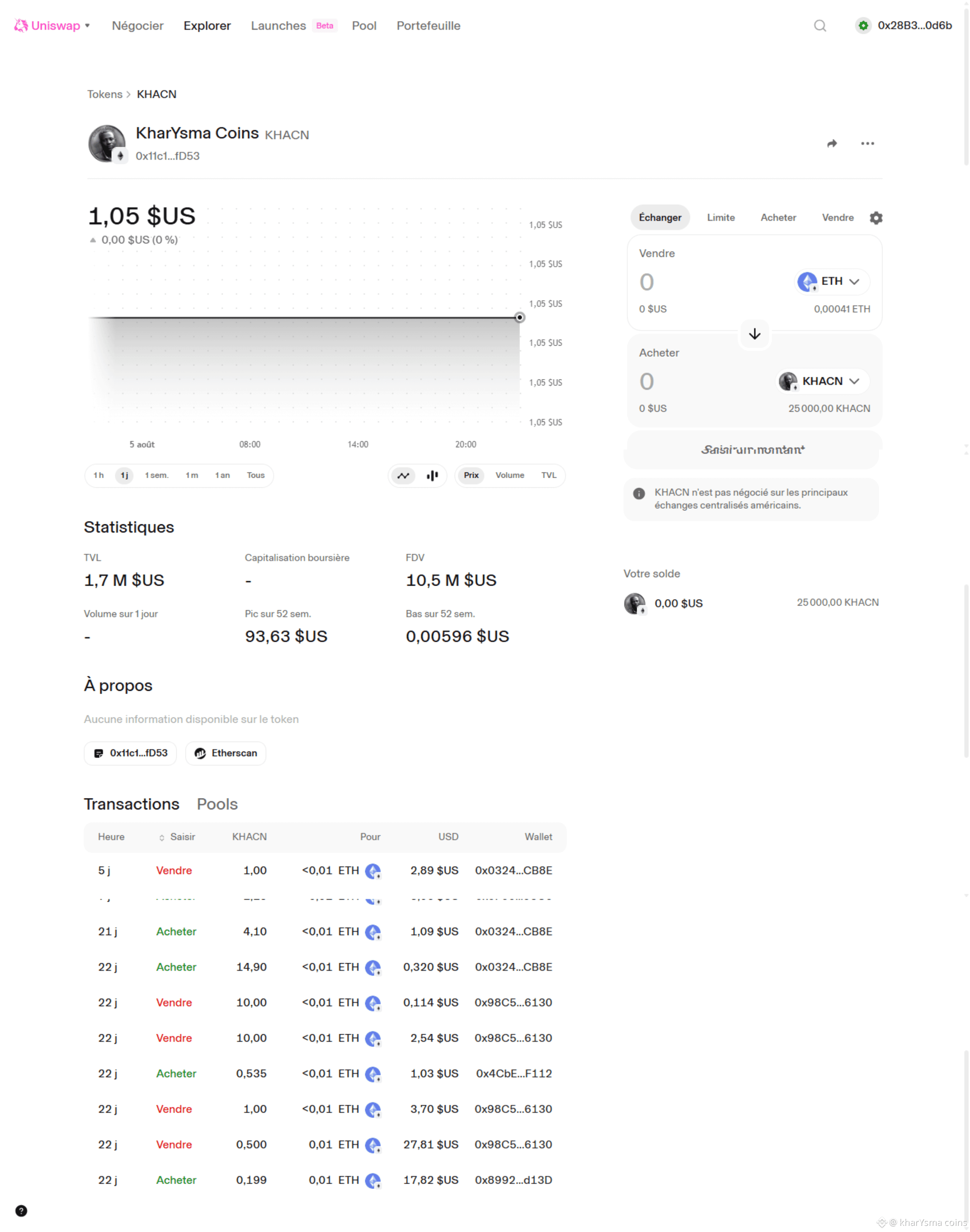Switch to the Vendre swap tab
The image size is (970, 1232).
pyautogui.click(x=838, y=217)
